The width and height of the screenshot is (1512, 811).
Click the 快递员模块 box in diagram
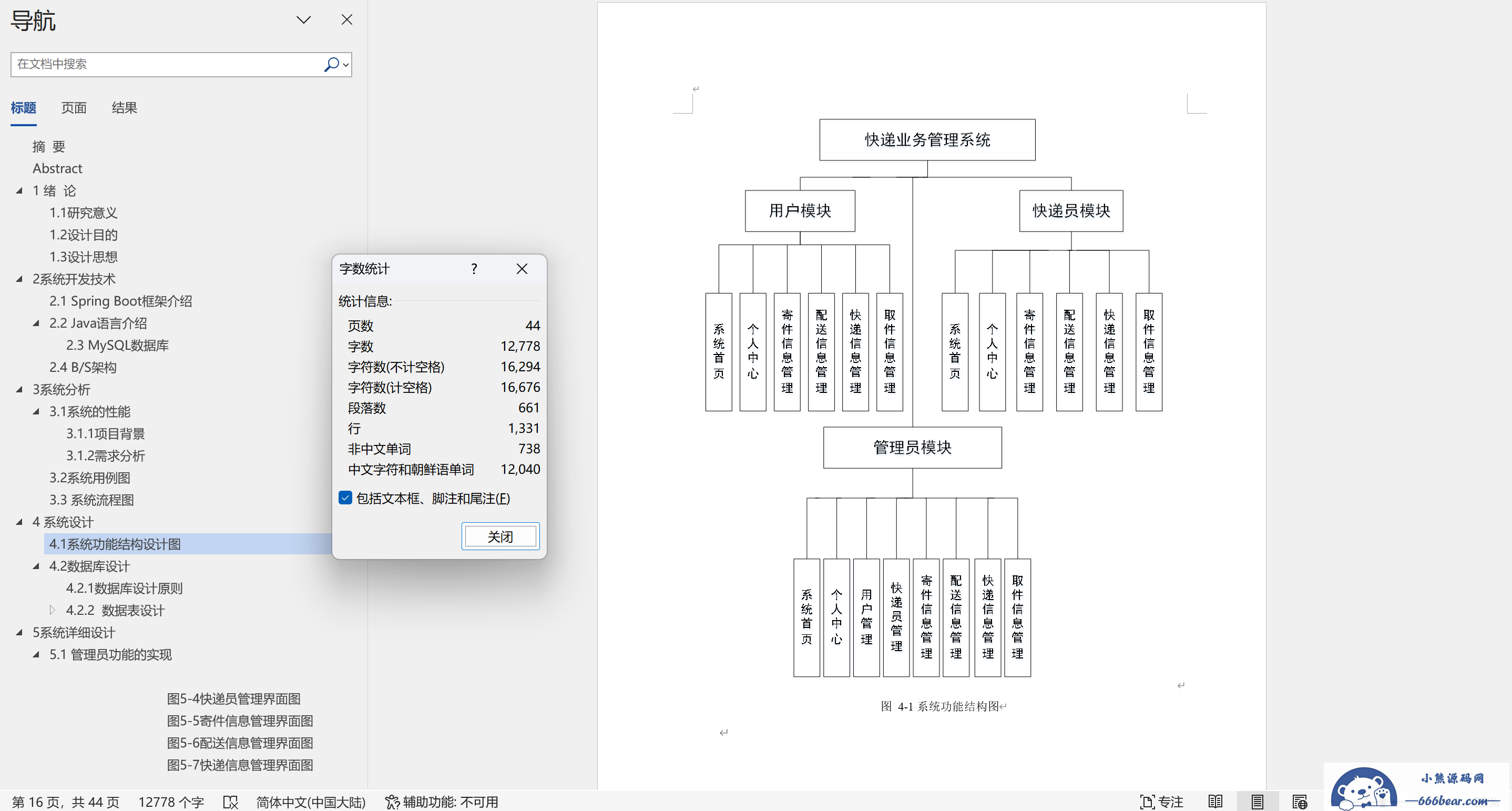pos(1071,211)
